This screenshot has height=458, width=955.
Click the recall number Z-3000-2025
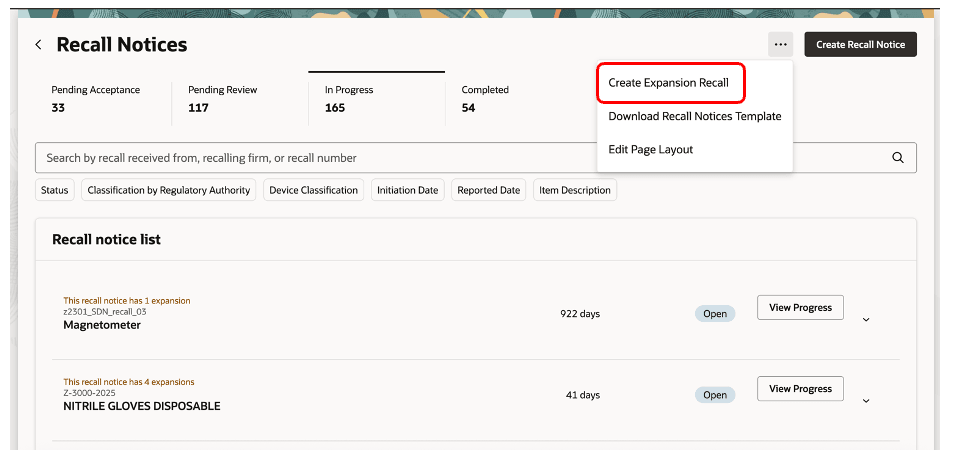click(90, 393)
